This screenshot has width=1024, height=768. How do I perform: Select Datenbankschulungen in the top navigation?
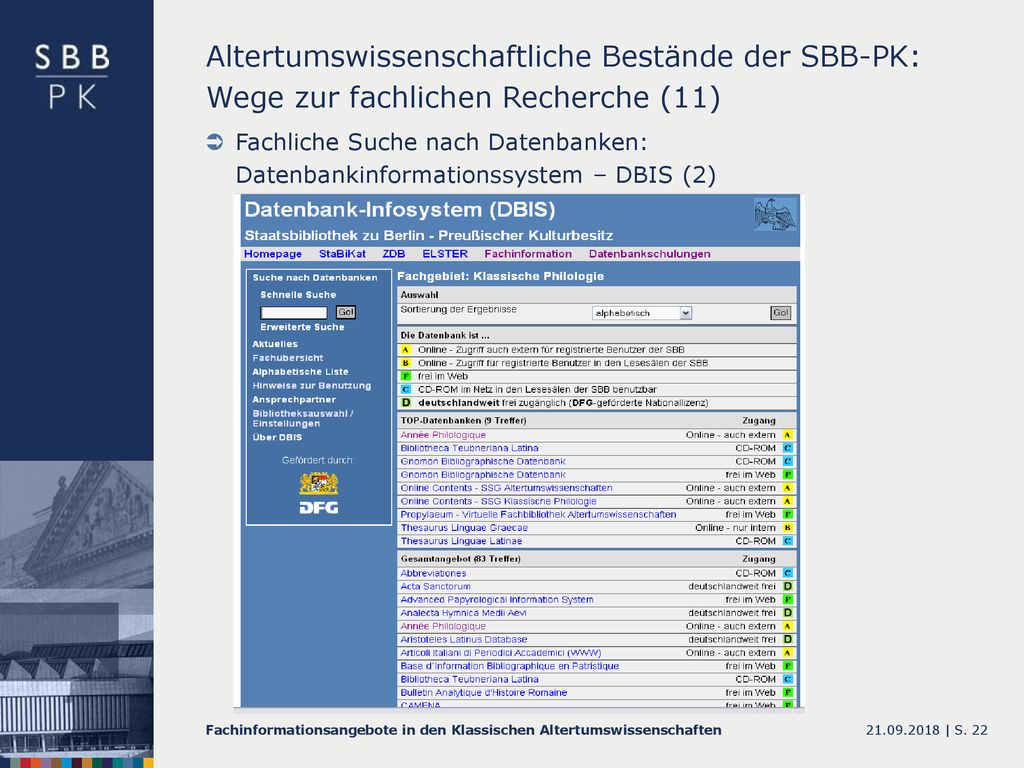point(649,254)
